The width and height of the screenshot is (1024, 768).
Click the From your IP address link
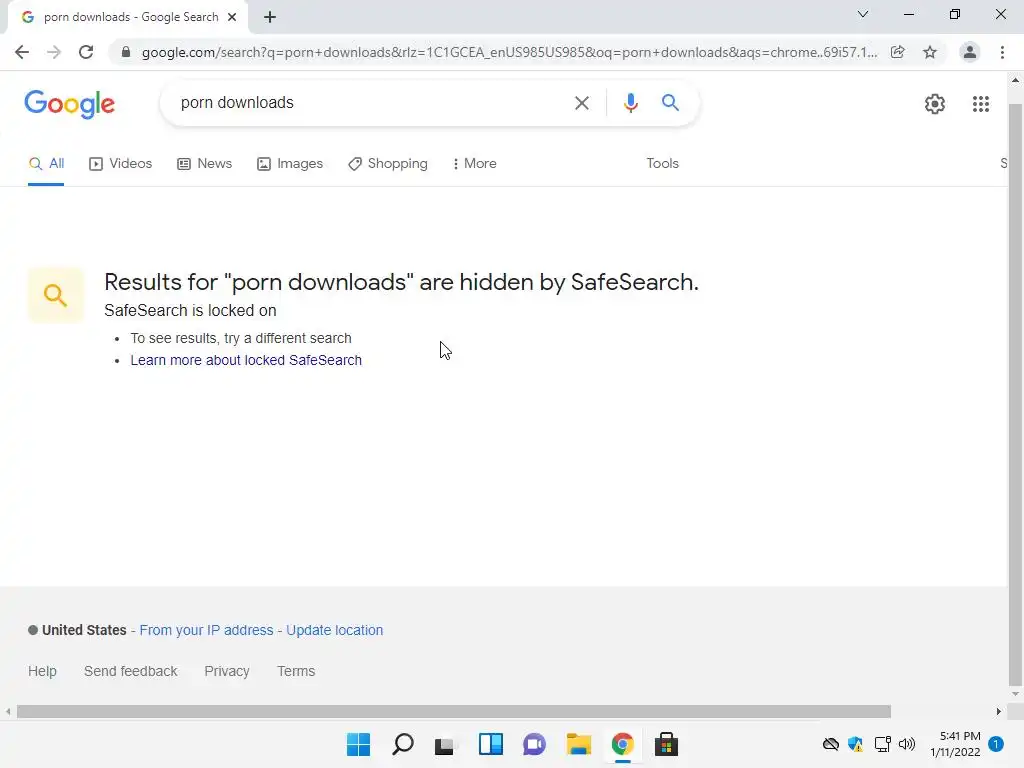[206, 630]
